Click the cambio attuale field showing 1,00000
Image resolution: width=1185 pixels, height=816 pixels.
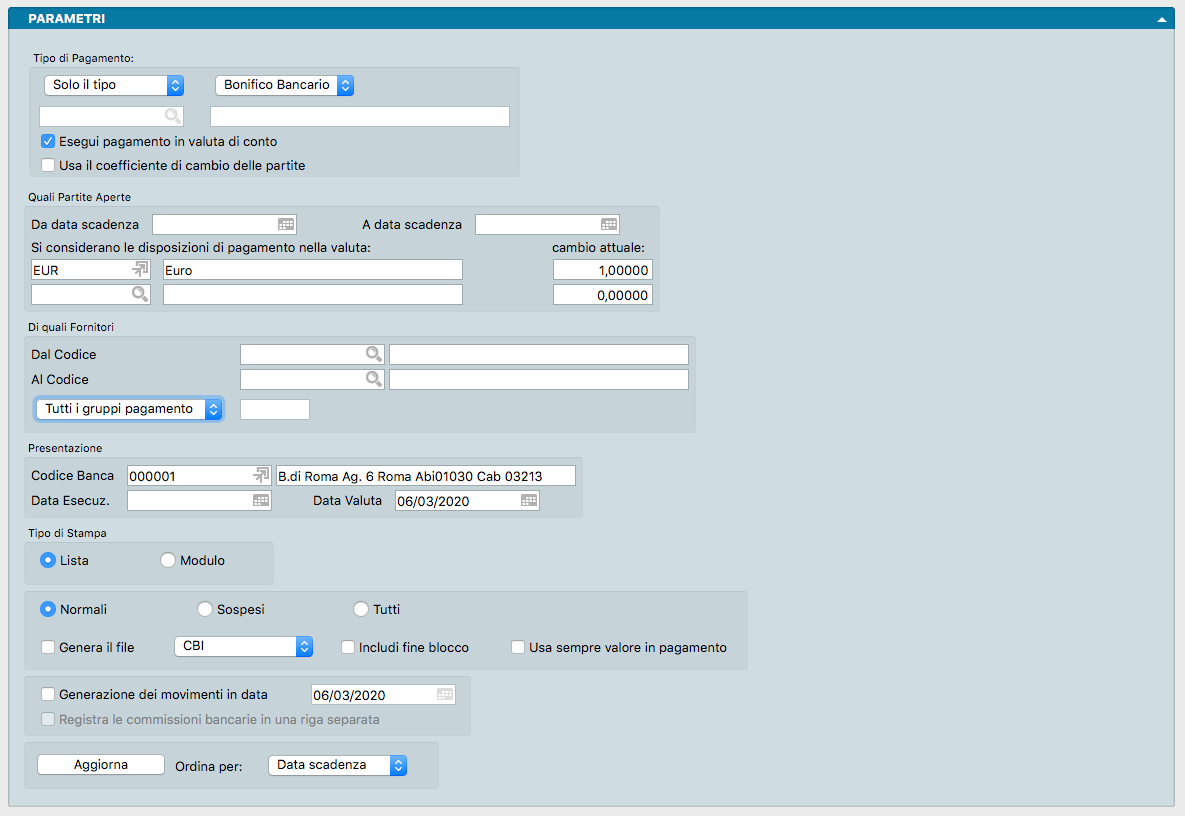(x=602, y=270)
